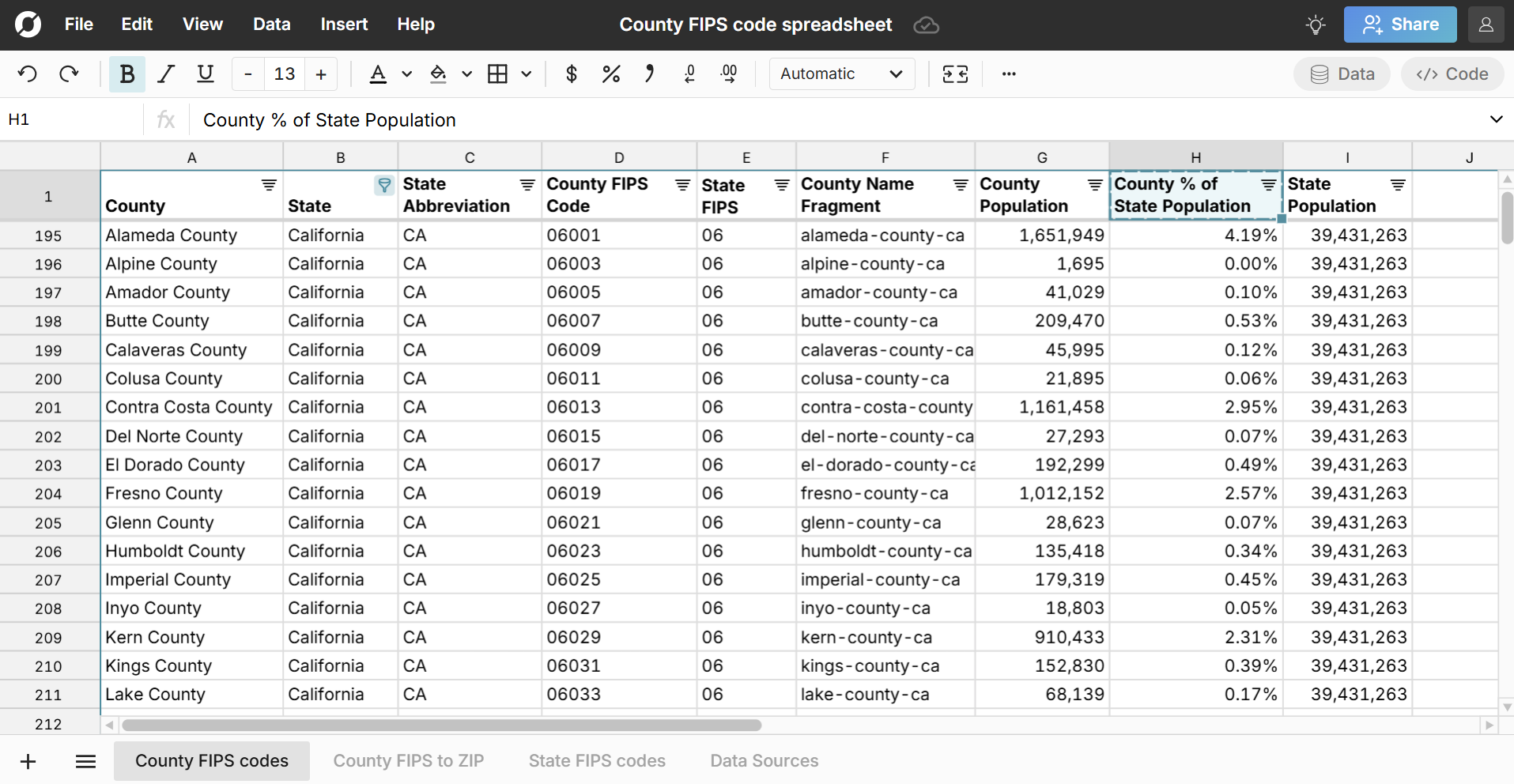Switch to State FIPS codes tab
Image resolution: width=1514 pixels, height=784 pixels.
[597, 761]
